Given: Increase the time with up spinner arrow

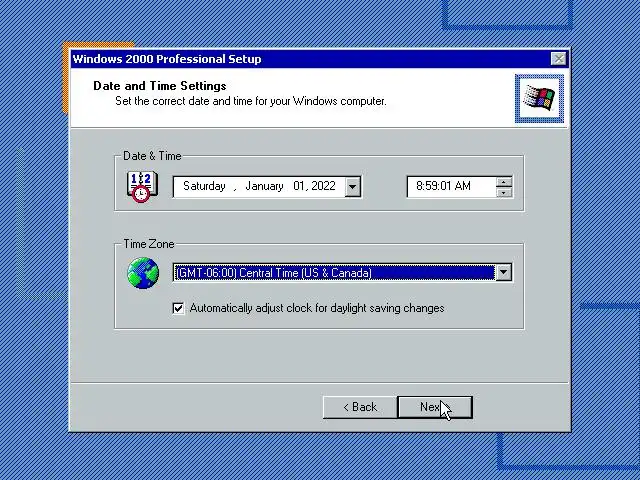Looking at the screenshot, I should [x=504, y=182].
